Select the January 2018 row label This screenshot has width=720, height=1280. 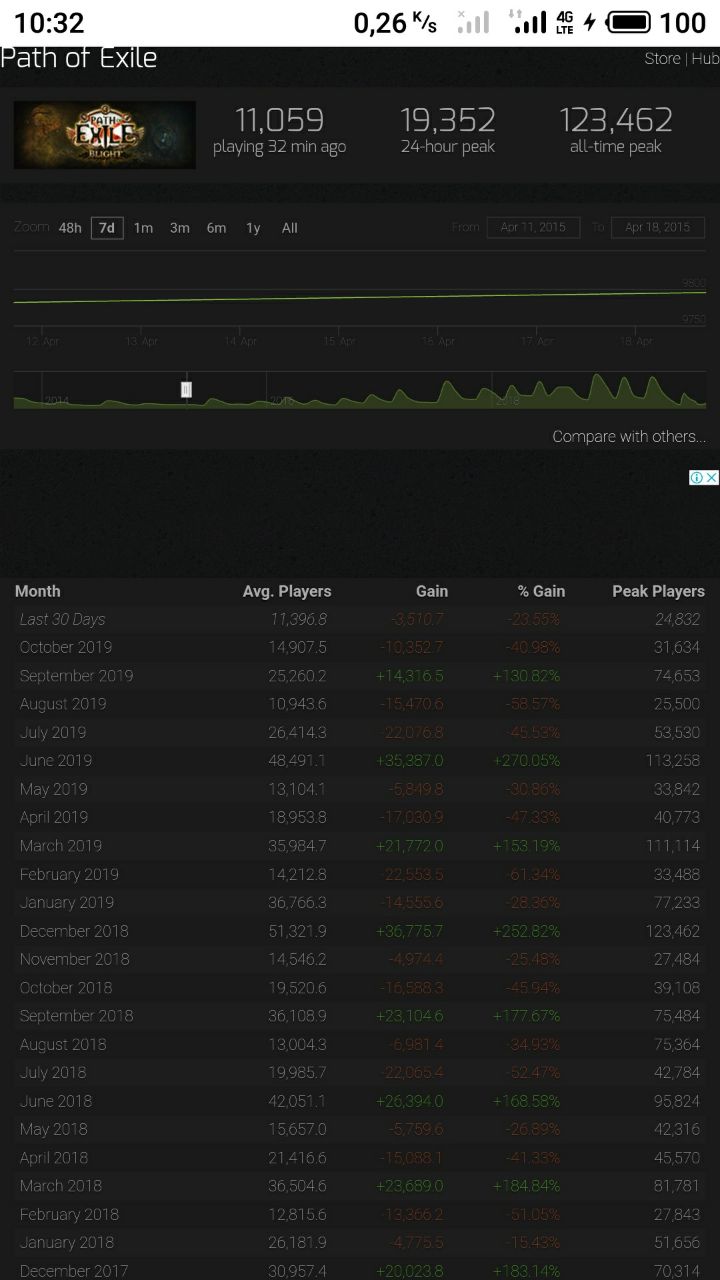[67, 1242]
